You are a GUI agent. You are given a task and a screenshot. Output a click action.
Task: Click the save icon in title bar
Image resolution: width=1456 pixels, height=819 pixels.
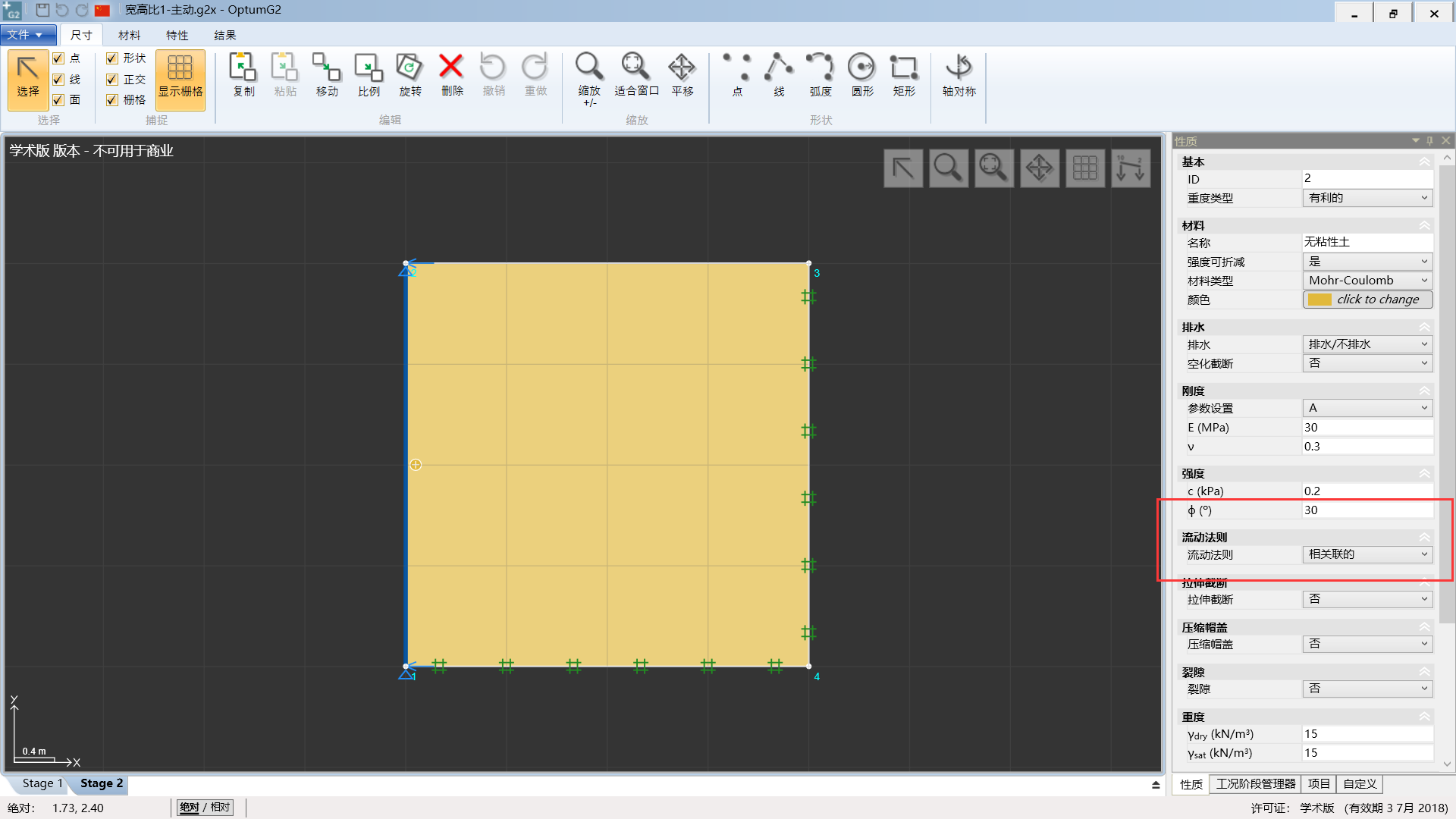[42, 10]
